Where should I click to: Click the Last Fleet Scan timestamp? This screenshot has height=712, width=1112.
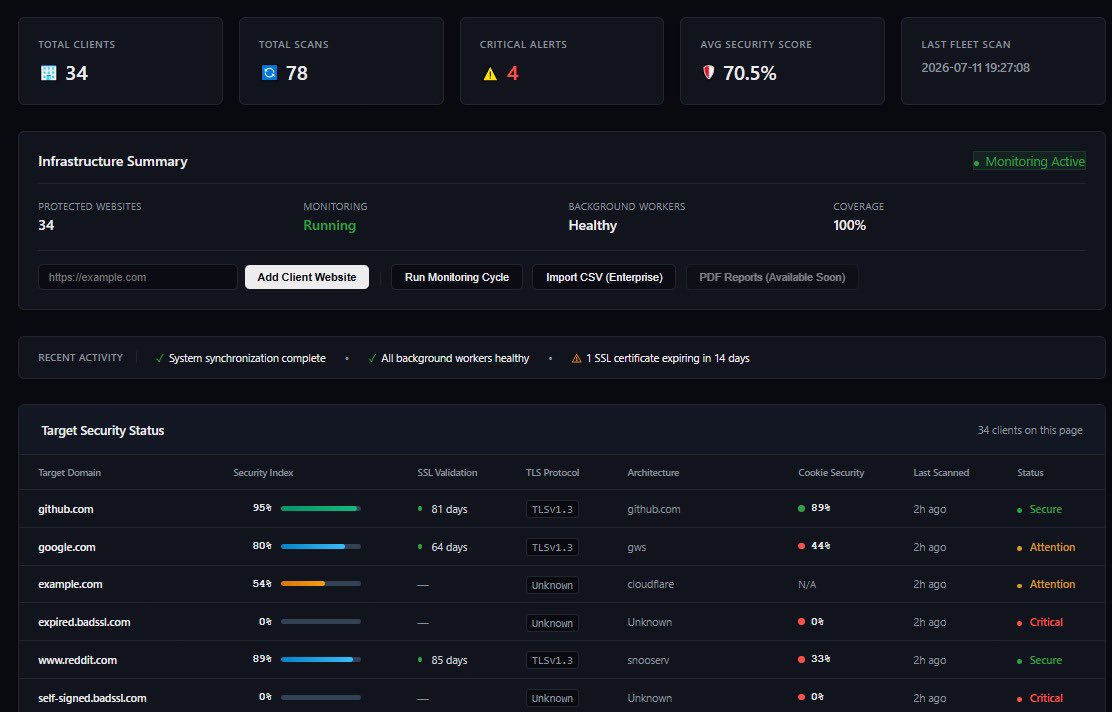pyautogui.click(x=975, y=68)
